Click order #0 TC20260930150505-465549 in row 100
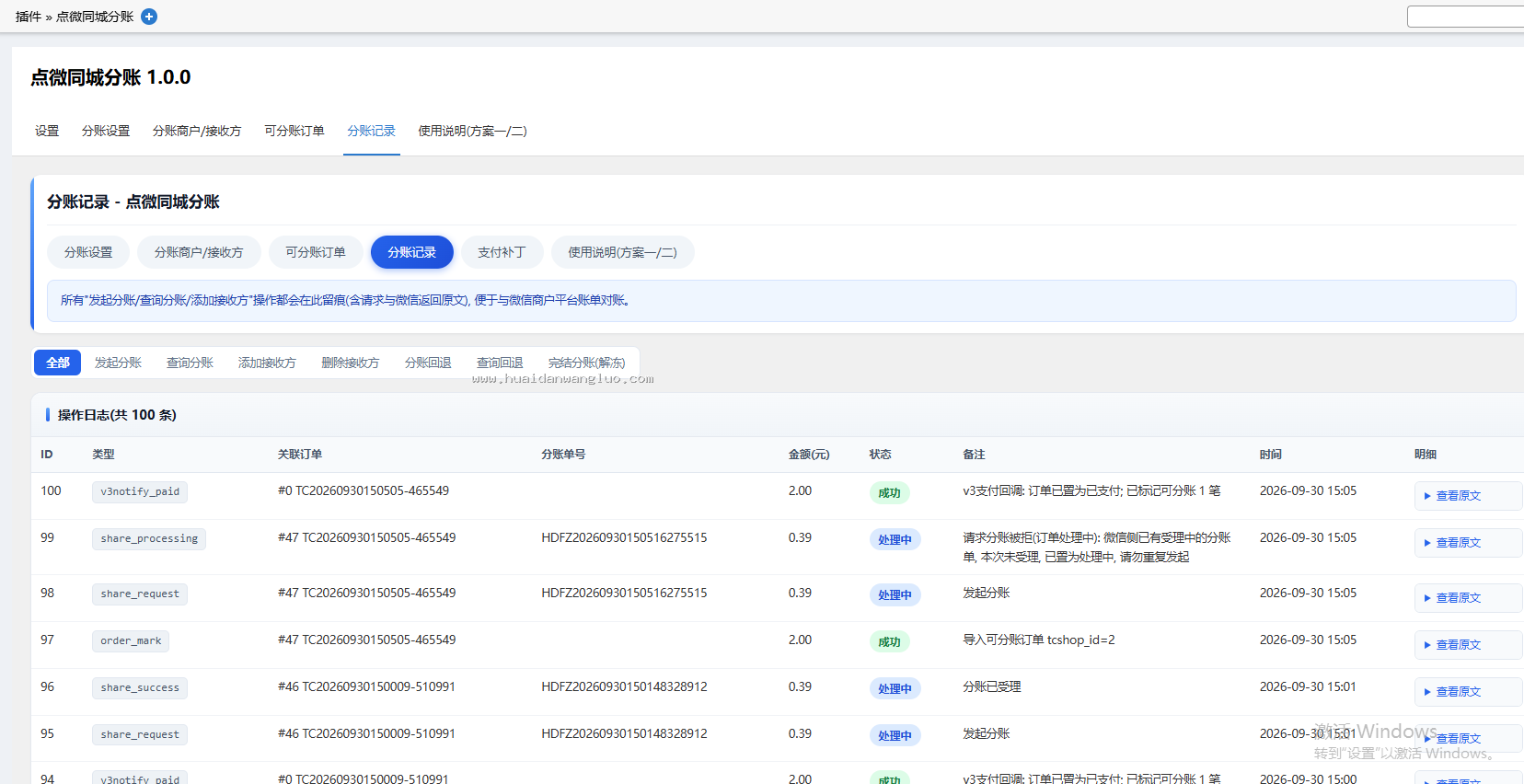1524x784 pixels. (x=364, y=491)
